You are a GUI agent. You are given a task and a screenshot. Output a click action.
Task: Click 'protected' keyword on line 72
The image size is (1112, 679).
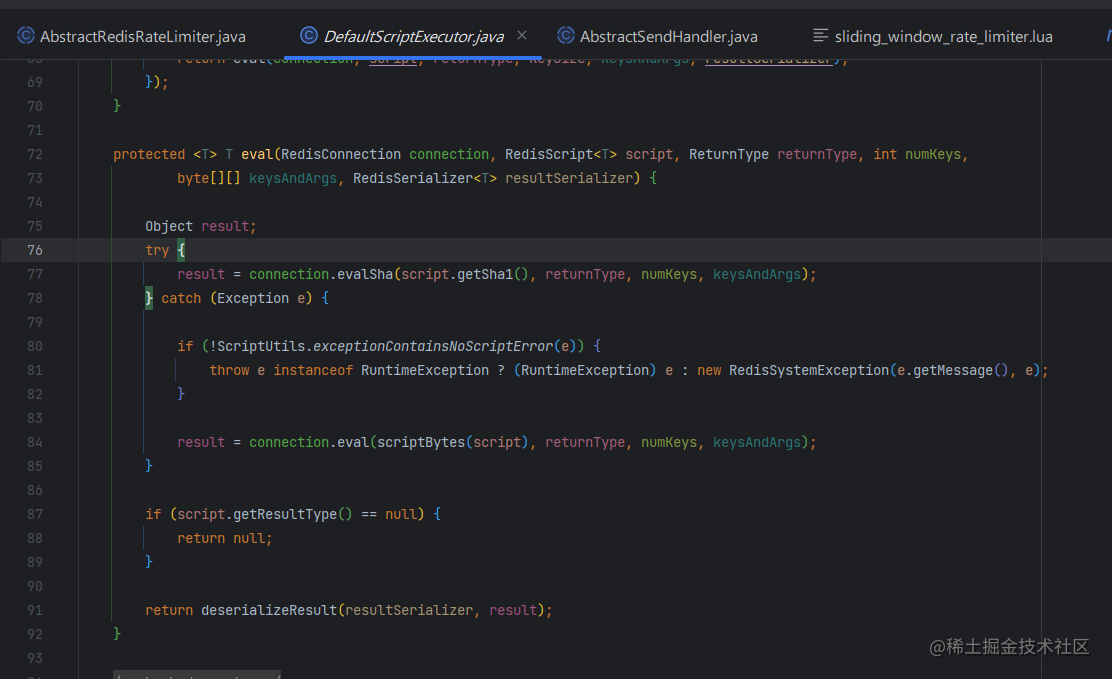[149, 155]
